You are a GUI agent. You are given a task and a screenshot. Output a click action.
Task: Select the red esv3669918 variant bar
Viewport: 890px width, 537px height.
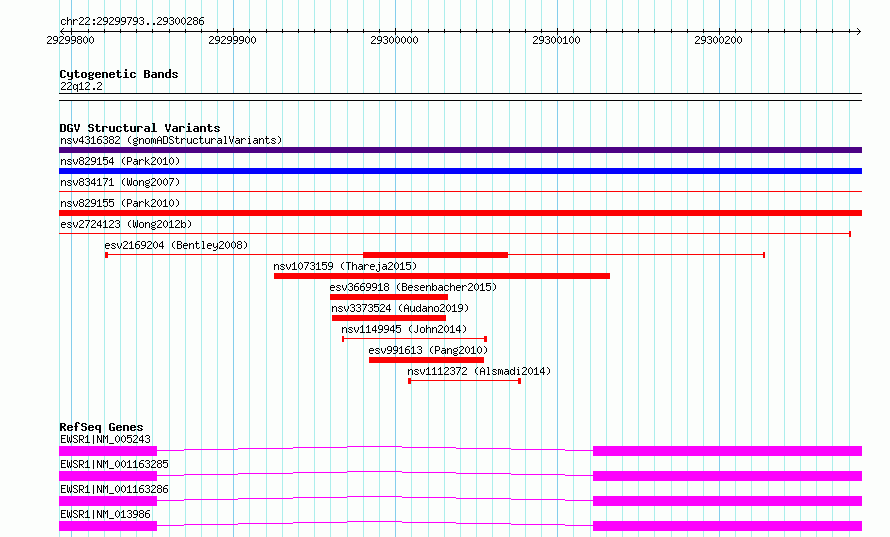(389, 297)
